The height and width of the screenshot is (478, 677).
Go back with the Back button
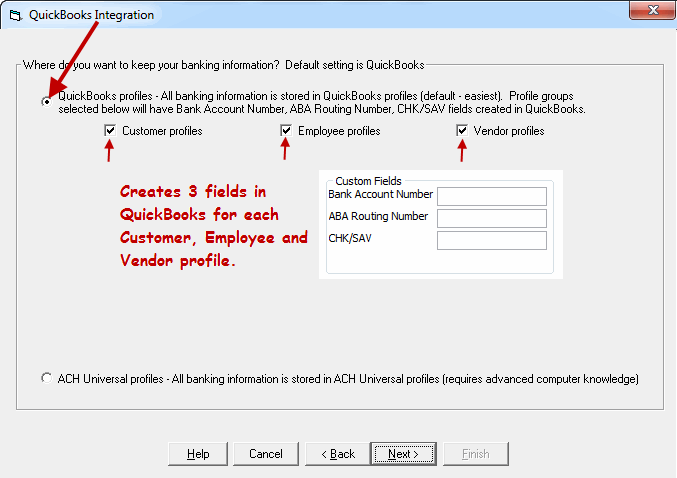tap(338, 454)
